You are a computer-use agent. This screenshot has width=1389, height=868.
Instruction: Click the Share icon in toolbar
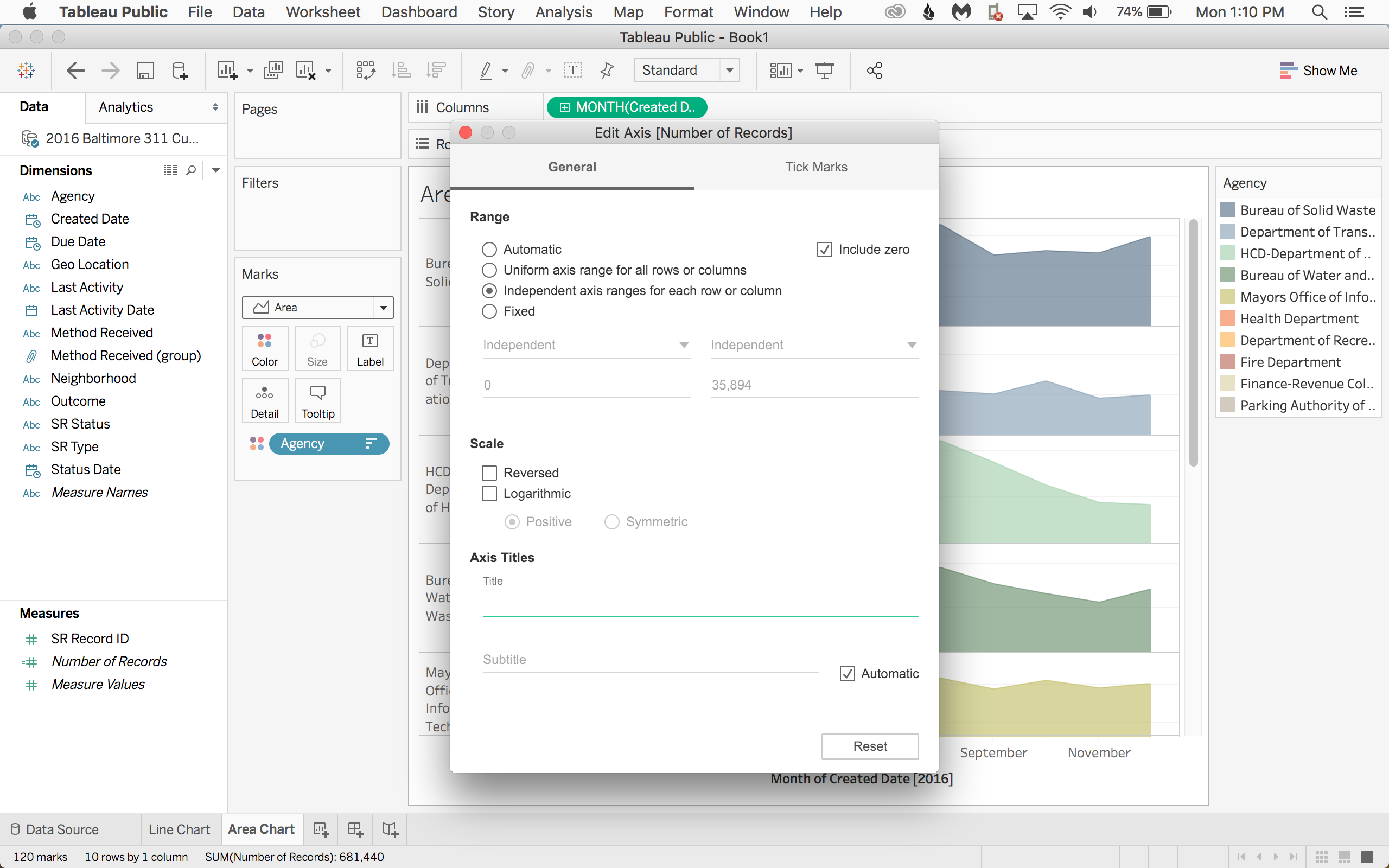tap(874, 71)
